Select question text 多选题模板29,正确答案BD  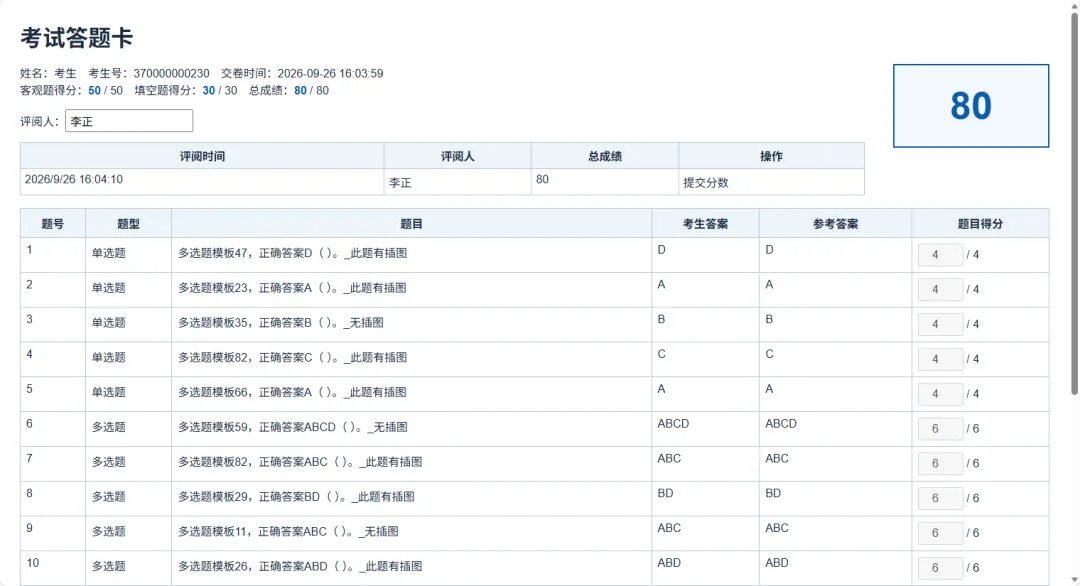tap(249, 496)
